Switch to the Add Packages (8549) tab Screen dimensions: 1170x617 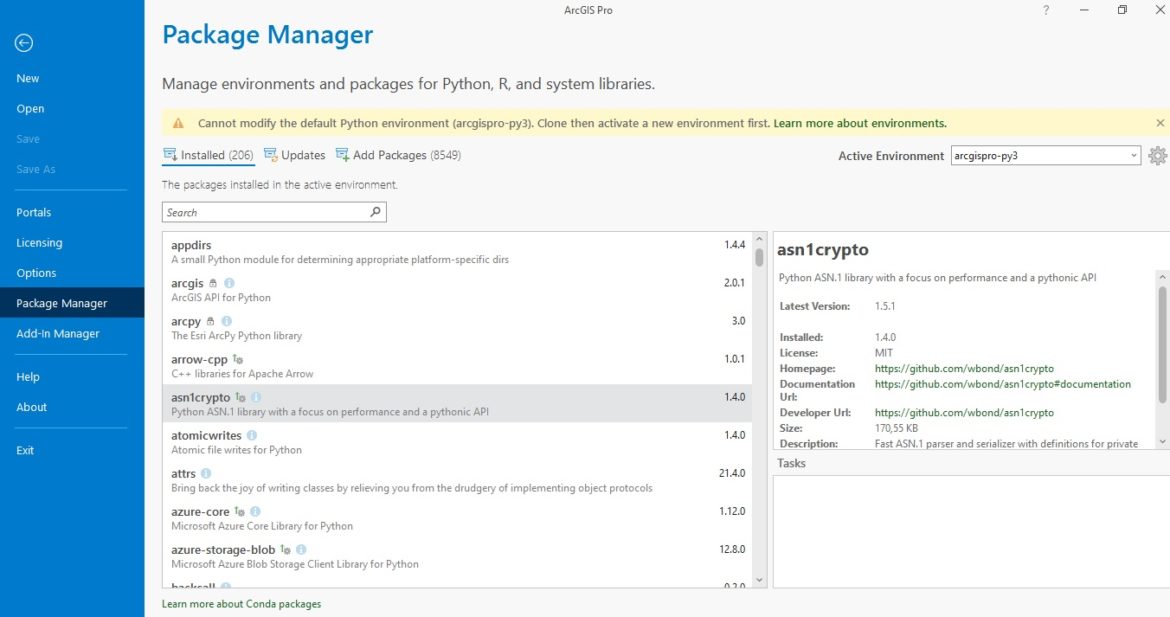398,155
